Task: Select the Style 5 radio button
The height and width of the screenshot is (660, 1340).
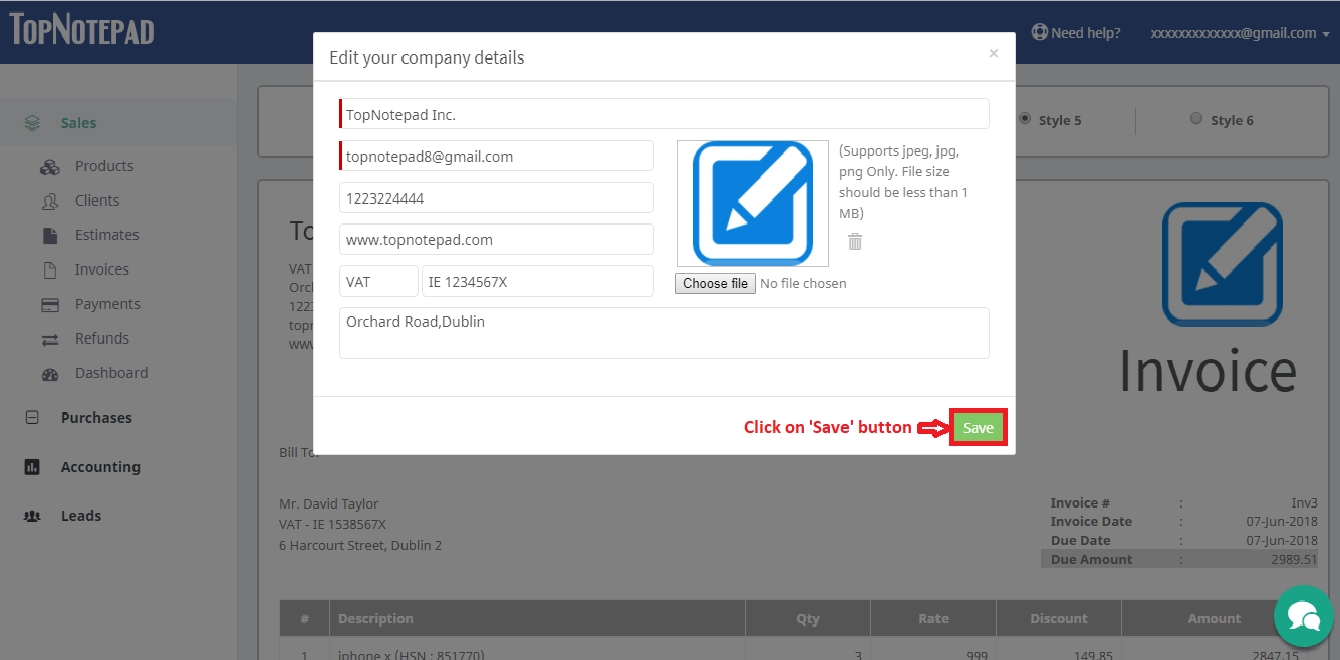Action: pos(1025,119)
